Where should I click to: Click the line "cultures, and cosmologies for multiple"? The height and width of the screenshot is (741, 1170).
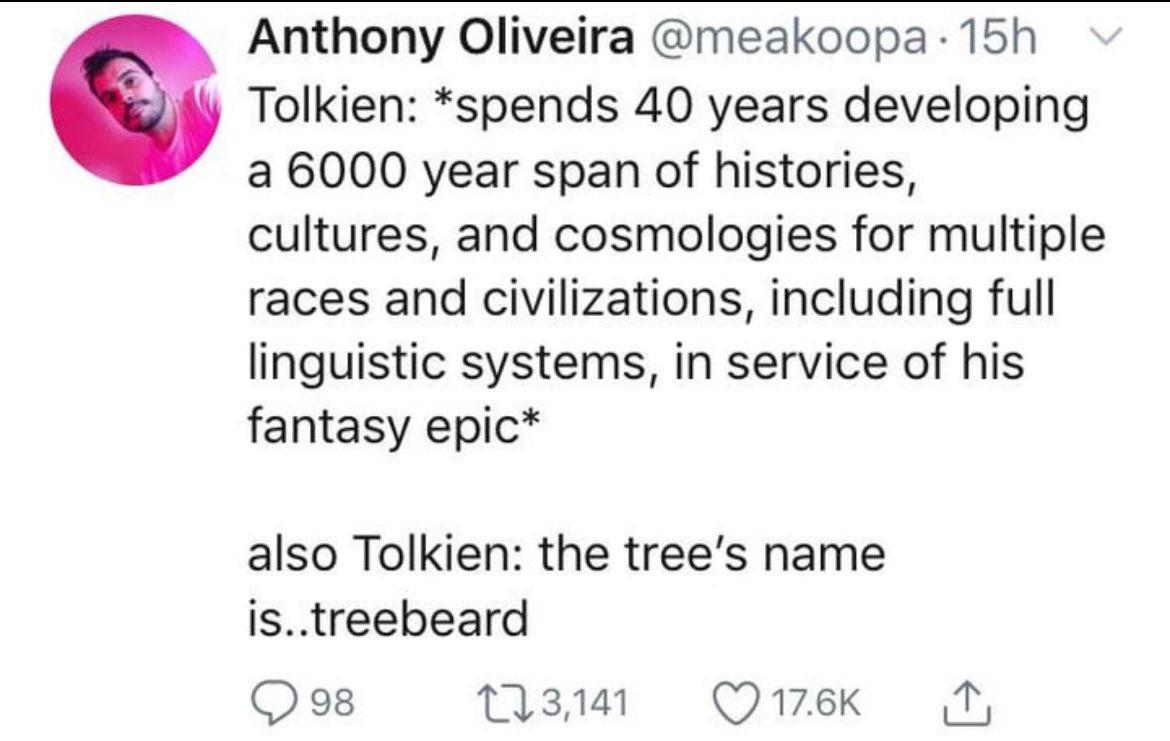click(676, 235)
